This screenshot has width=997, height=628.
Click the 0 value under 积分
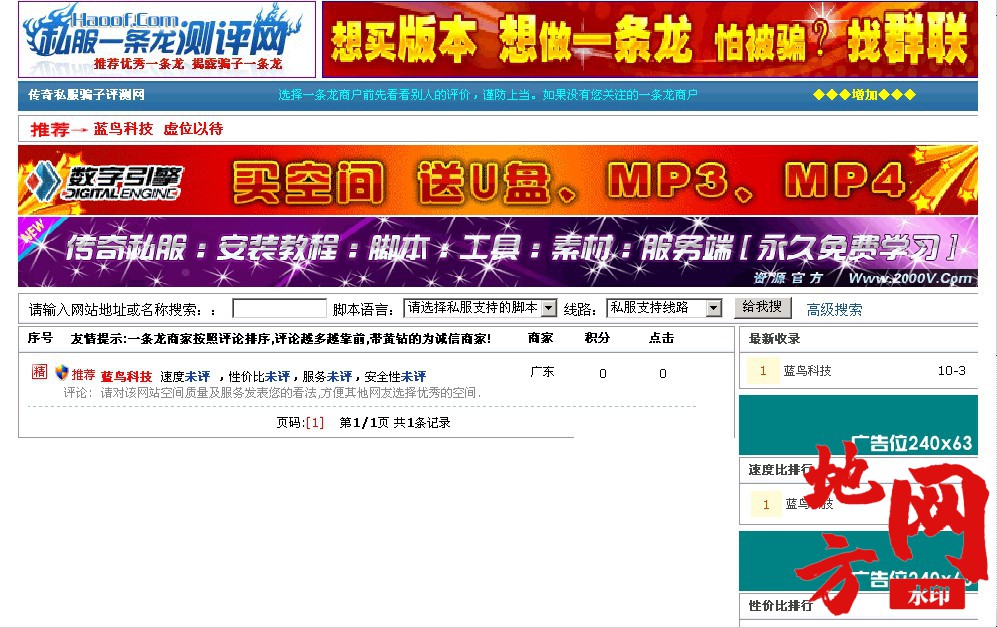603,374
